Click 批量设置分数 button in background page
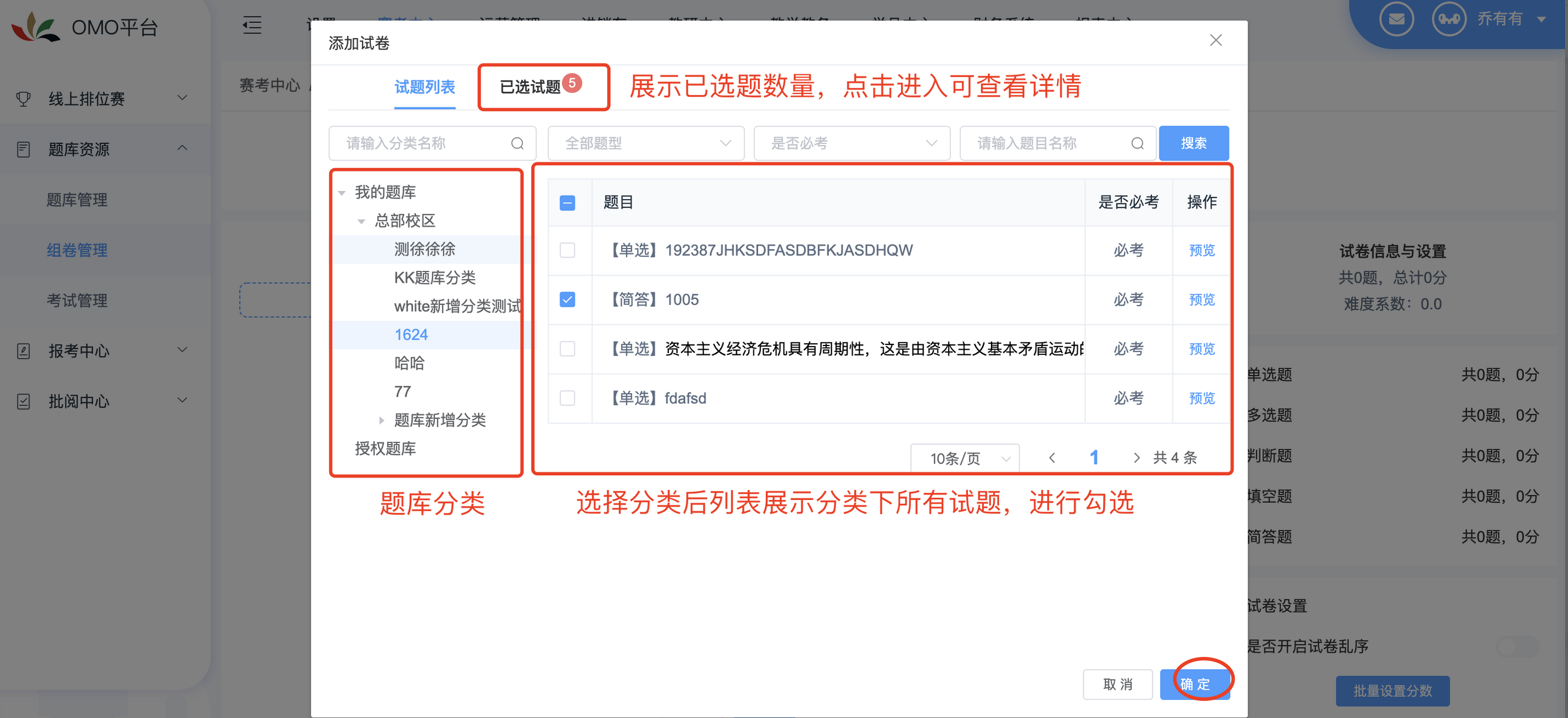Viewport: 1568px width, 718px height. point(1392,690)
